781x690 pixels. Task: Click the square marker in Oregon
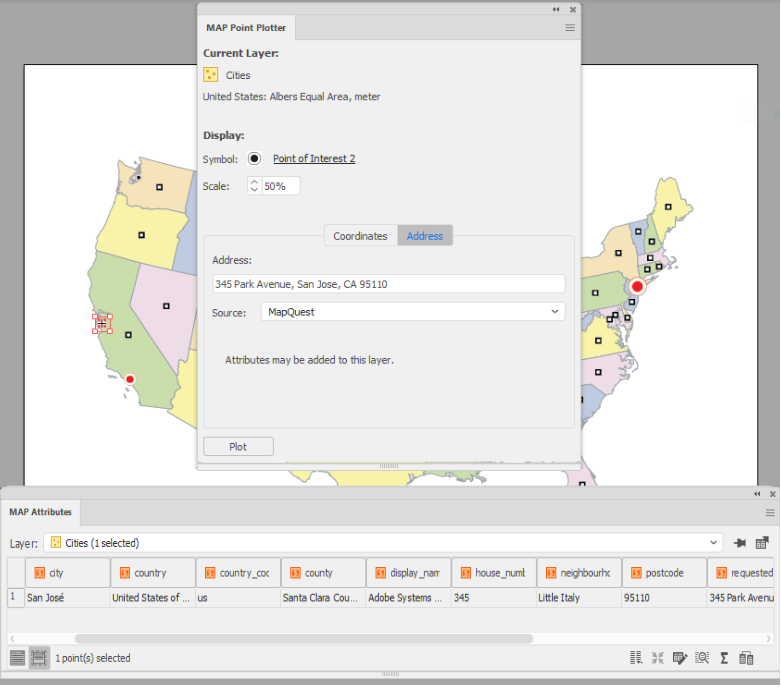[x=141, y=235]
